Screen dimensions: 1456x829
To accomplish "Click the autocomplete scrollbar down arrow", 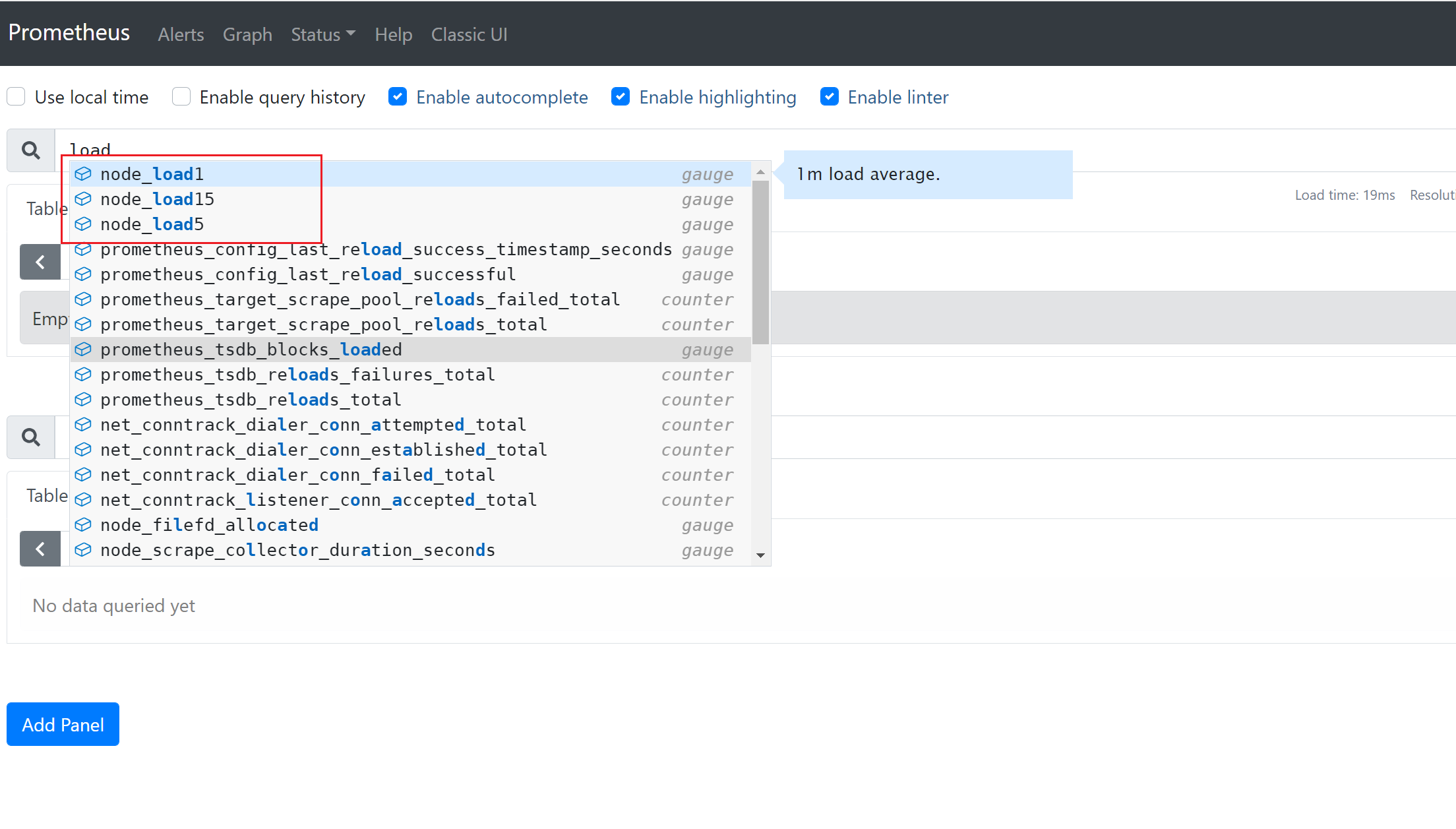I will click(760, 555).
